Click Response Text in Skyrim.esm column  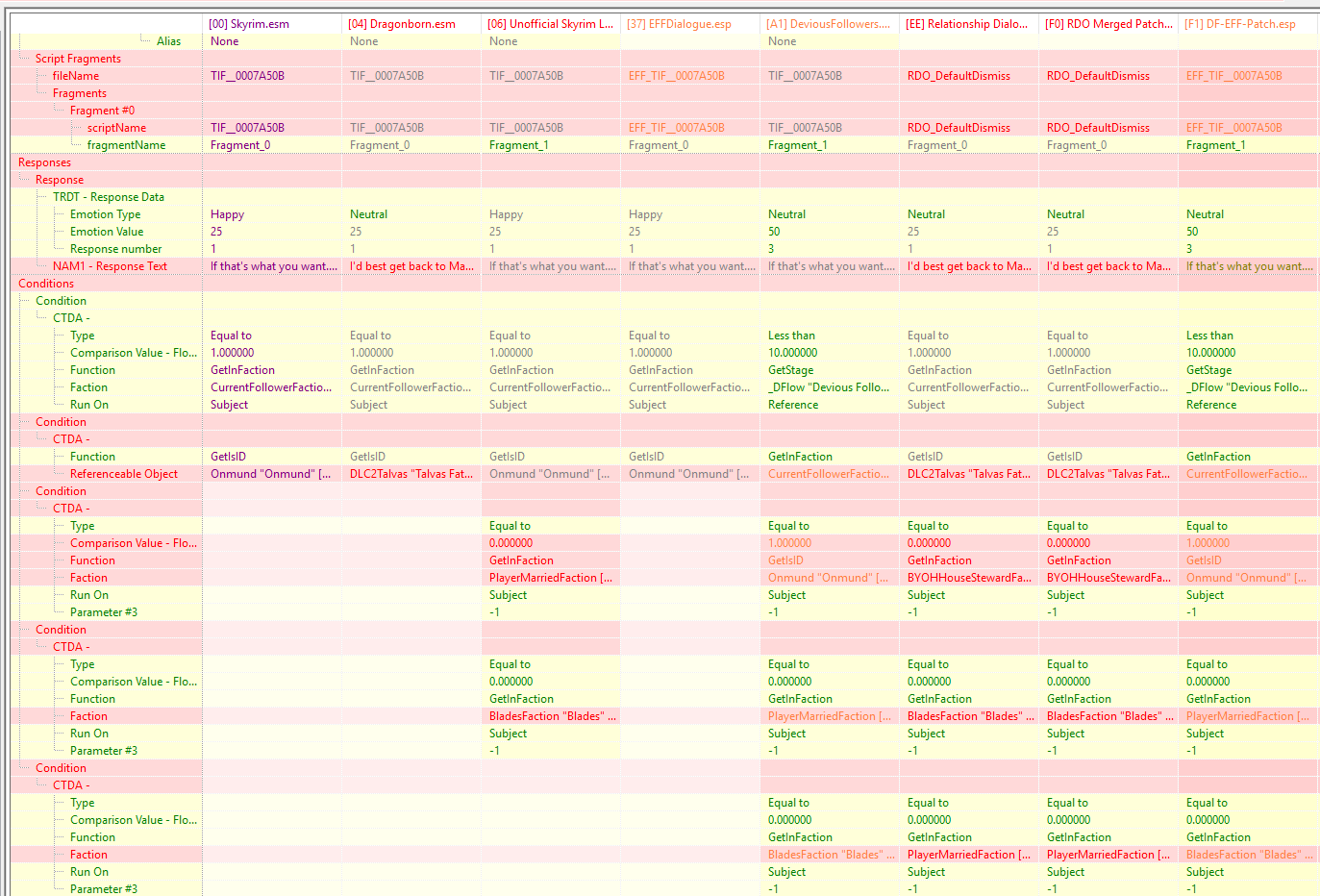click(273, 266)
